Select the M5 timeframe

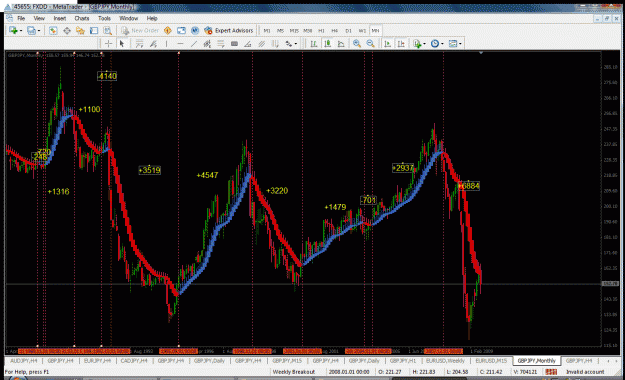[x=280, y=31]
